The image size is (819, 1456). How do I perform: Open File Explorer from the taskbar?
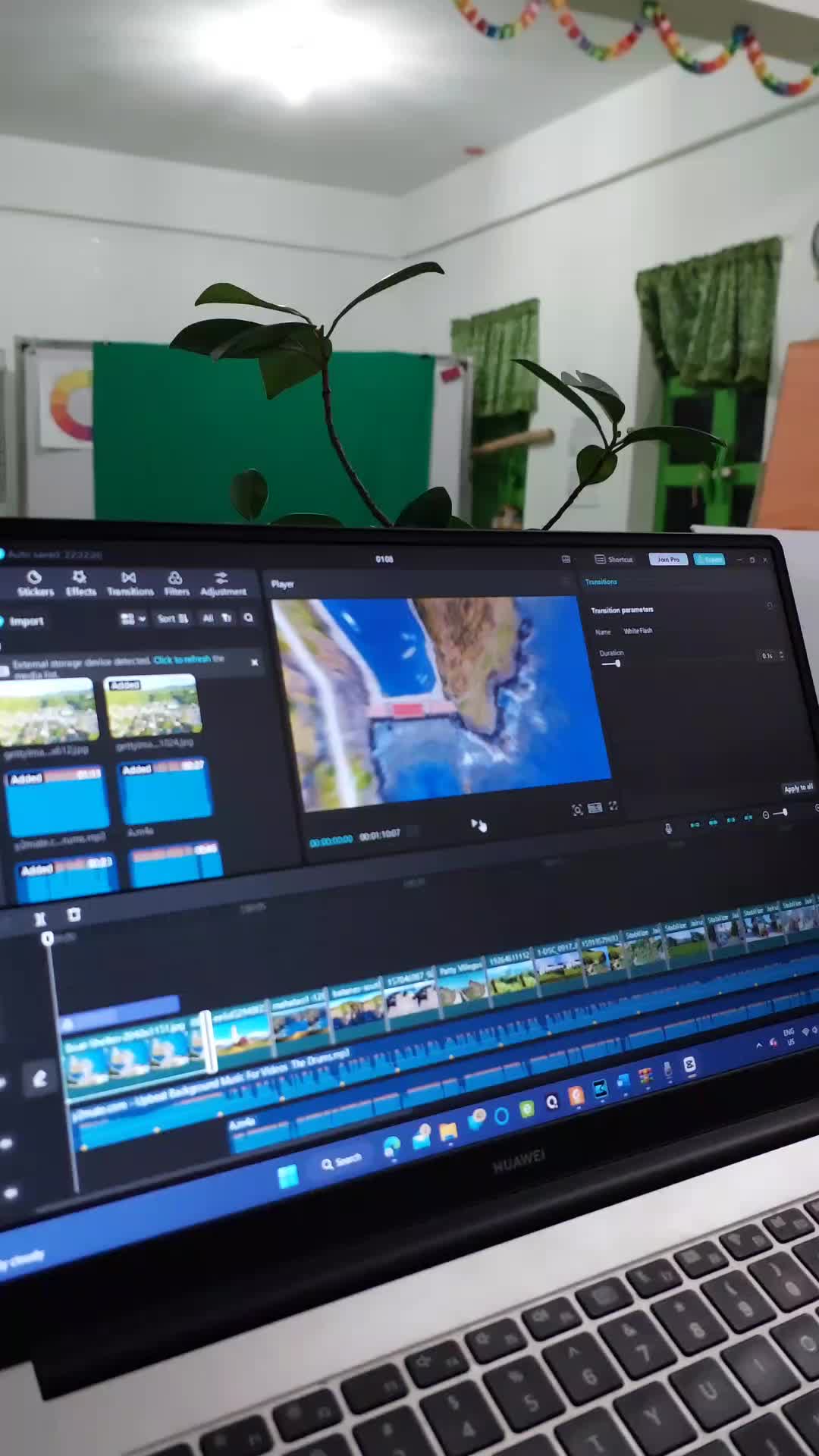pos(448,1132)
